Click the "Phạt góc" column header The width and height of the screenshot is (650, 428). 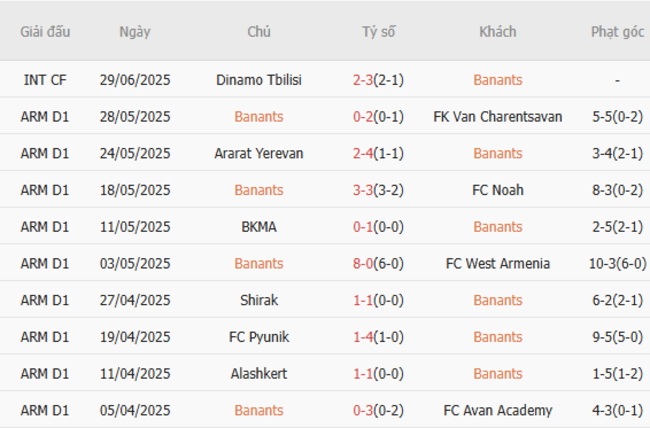(x=617, y=32)
